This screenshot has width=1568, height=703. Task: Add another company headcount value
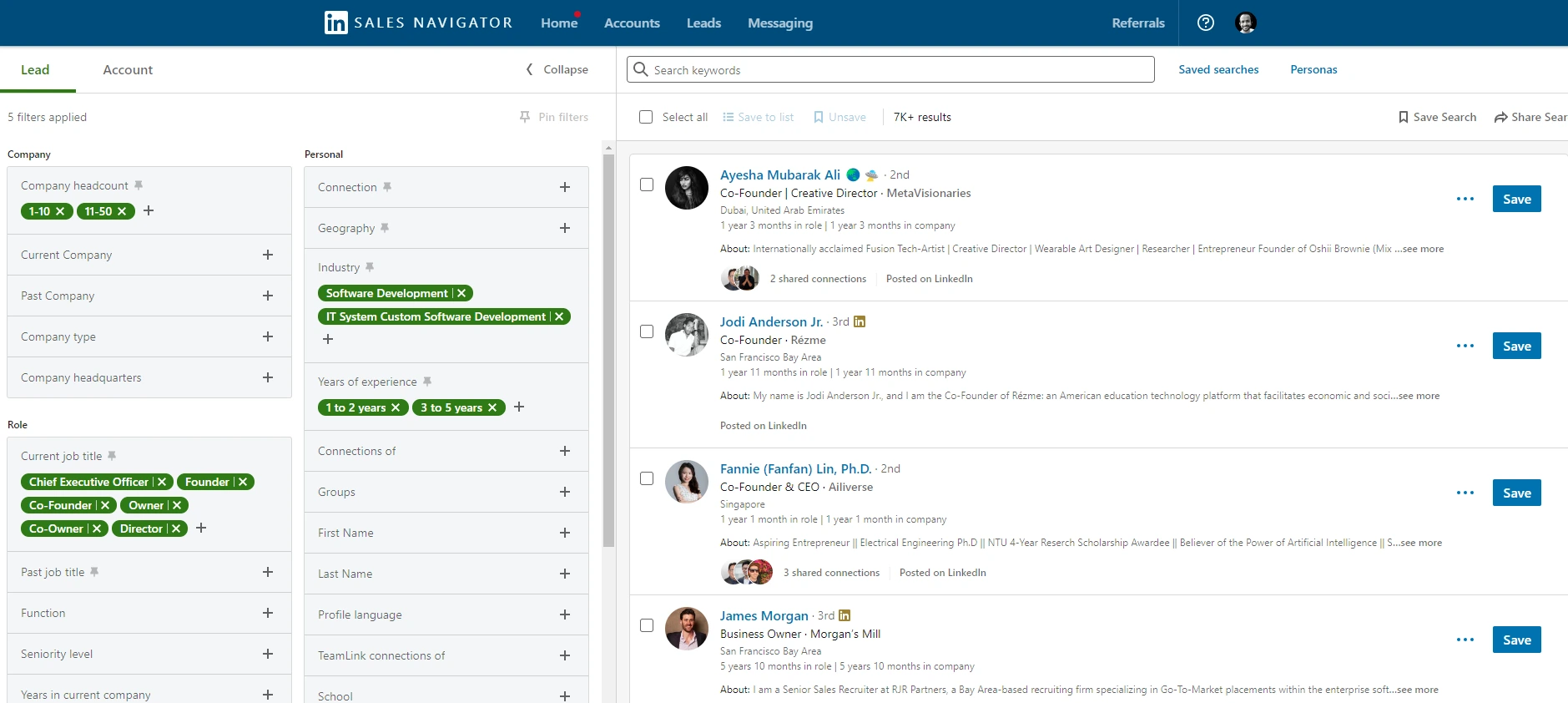pos(149,210)
